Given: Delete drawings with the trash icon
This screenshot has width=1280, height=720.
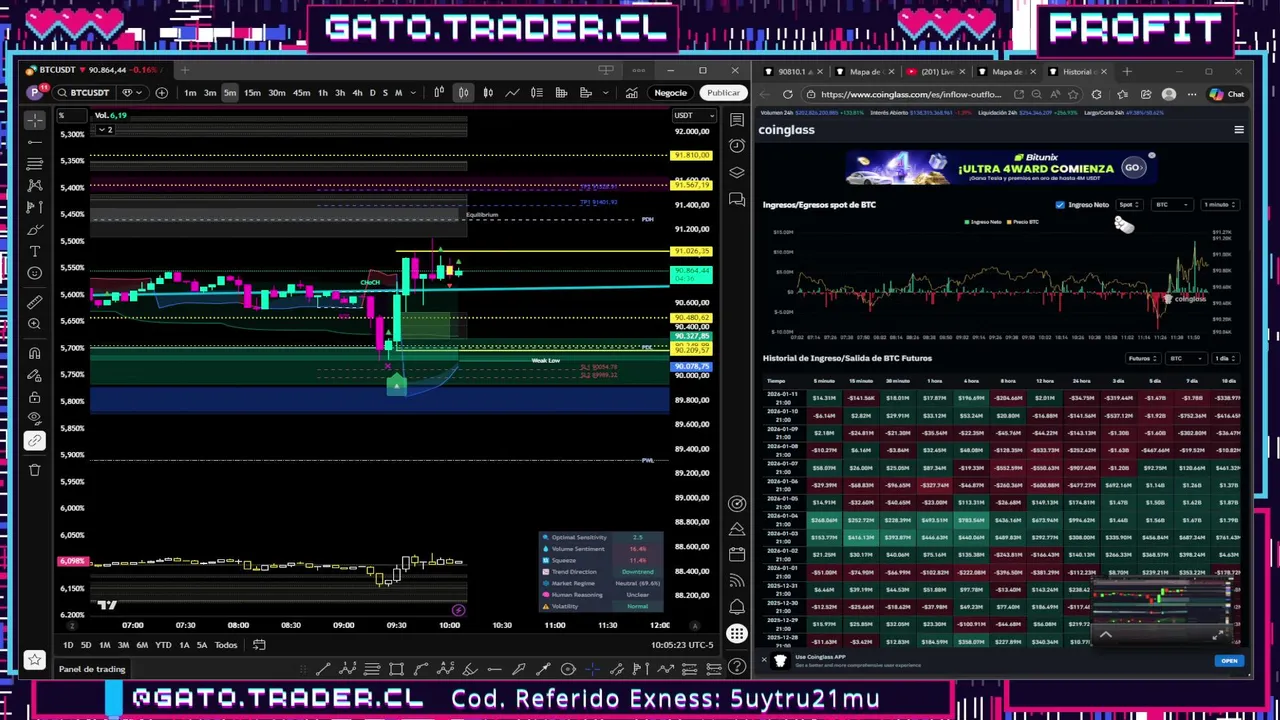Looking at the screenshot, I should point(35,469).
